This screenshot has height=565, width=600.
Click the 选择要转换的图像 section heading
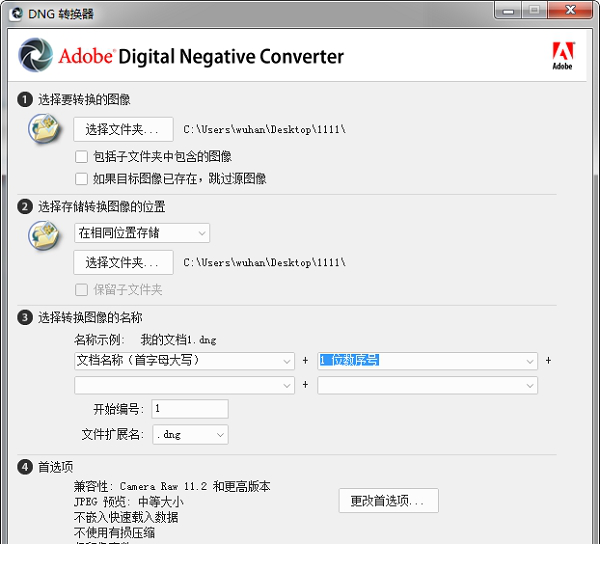click(84, 100)
